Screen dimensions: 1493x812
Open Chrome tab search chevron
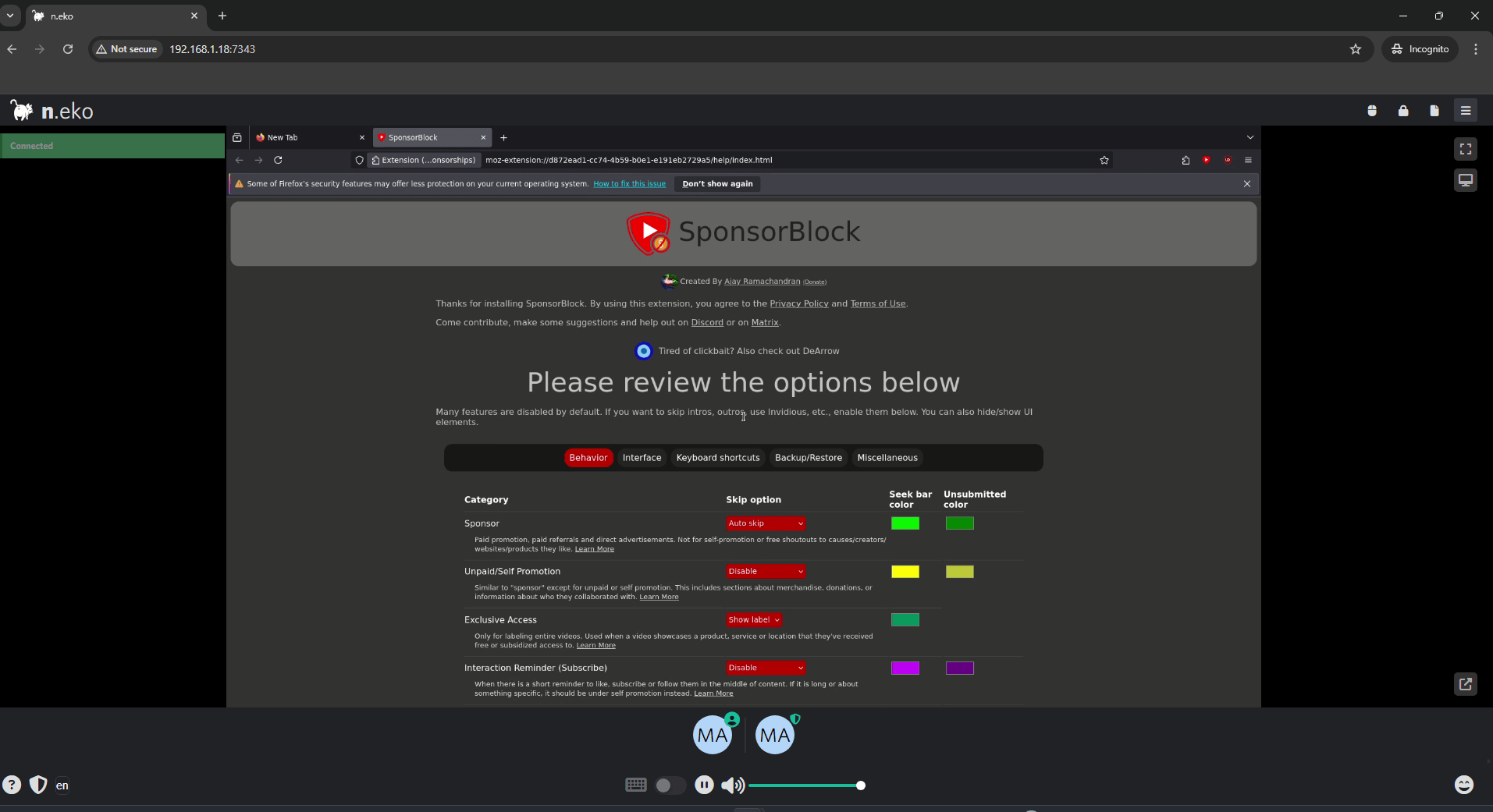pyautogui.click(x=10, y=16)
